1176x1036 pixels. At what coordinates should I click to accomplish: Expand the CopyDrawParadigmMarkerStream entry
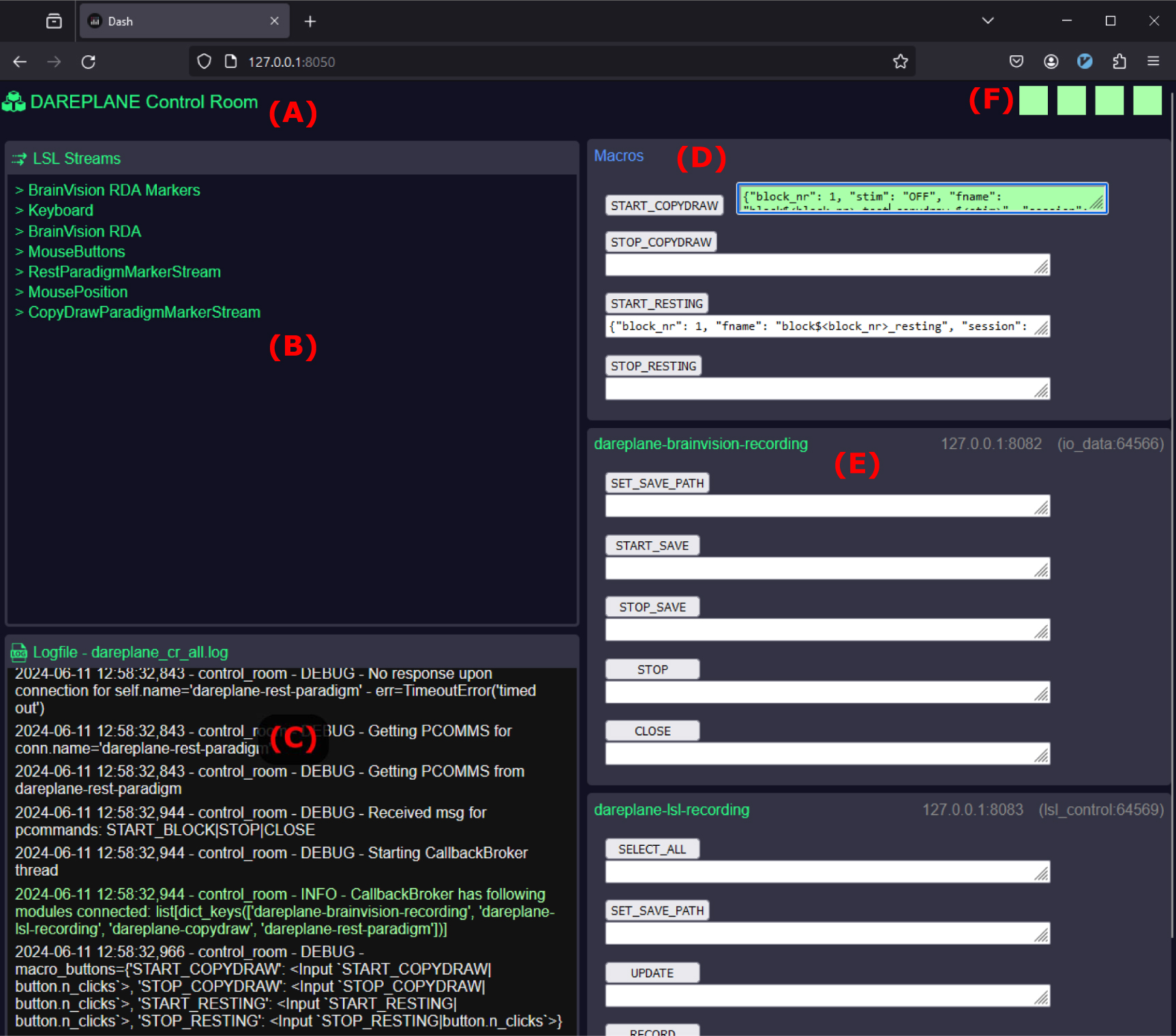pyautogui.click(x=144, y=312)
